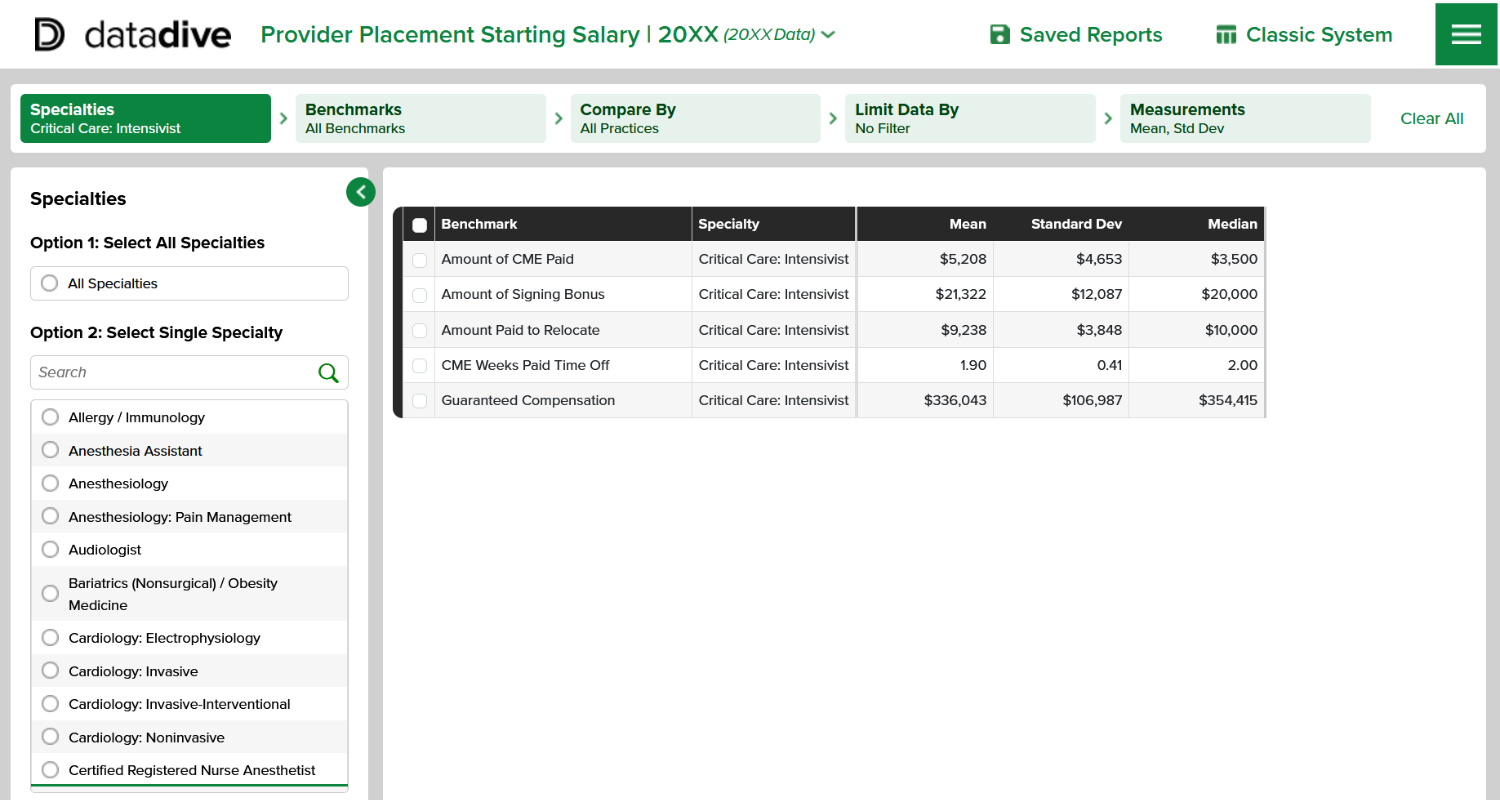Click the Clear All link
Viewport: 1500px width, 800px height.
[1431, 119]
